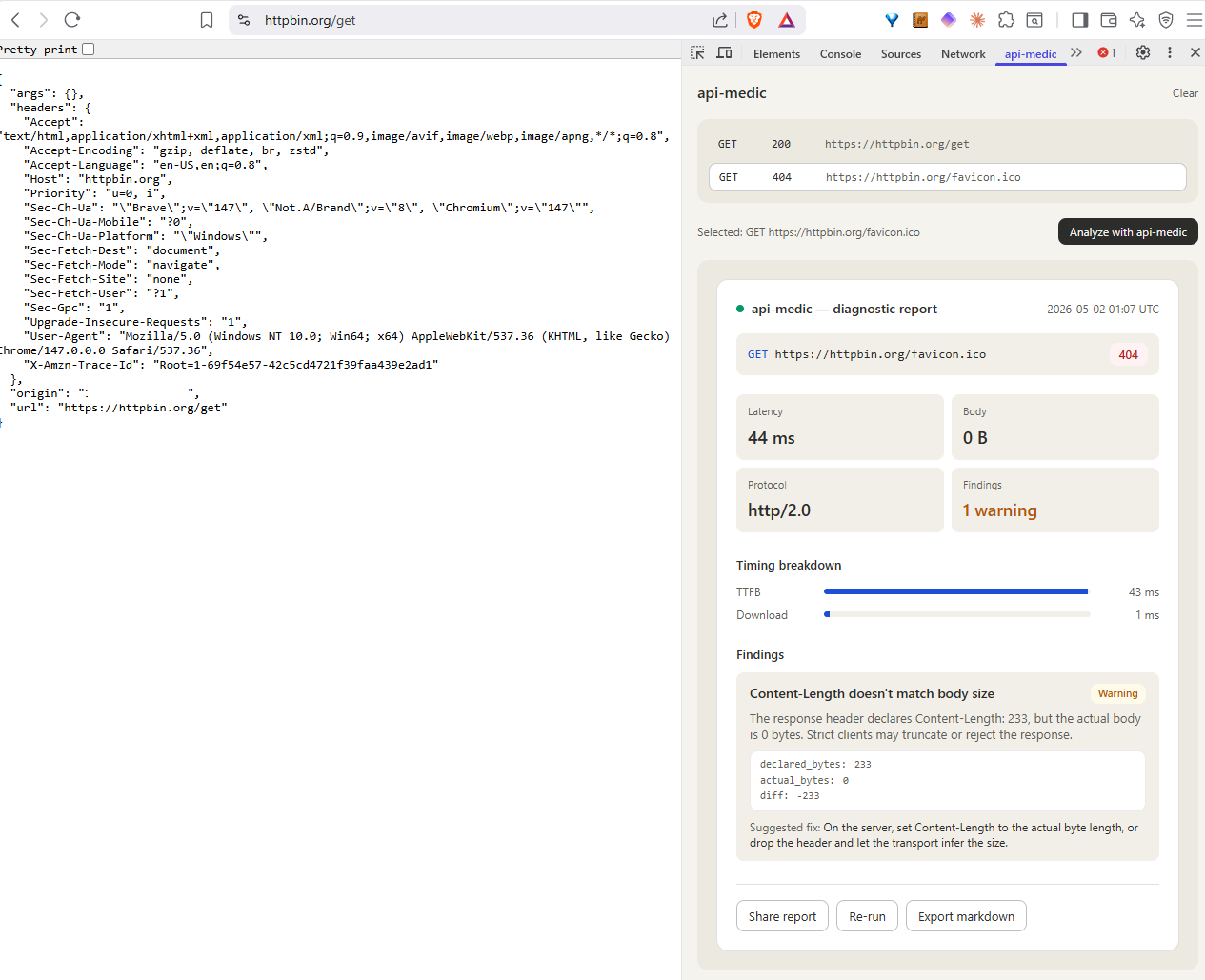Enable the Pretty-print checkbox

(89, 50)
